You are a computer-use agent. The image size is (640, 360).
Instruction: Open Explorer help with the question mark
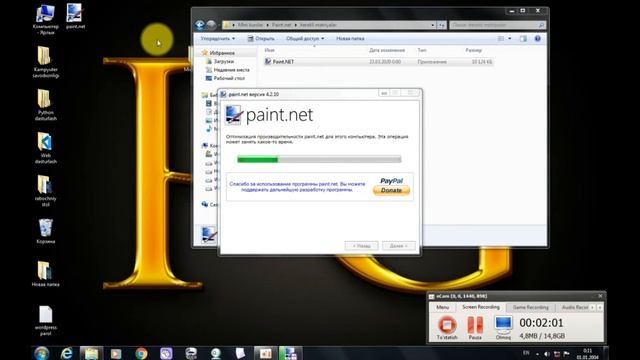coord(538,38)
